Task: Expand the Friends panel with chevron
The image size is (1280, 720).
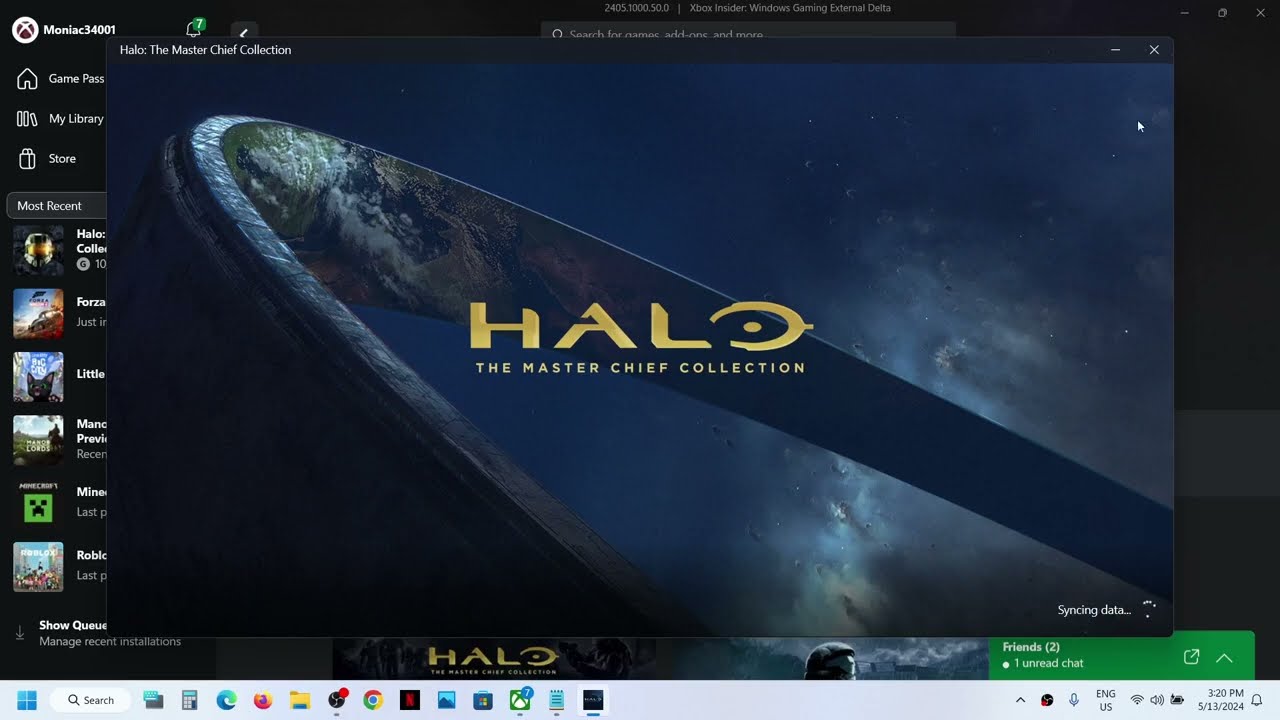Action: (1224, 657)
